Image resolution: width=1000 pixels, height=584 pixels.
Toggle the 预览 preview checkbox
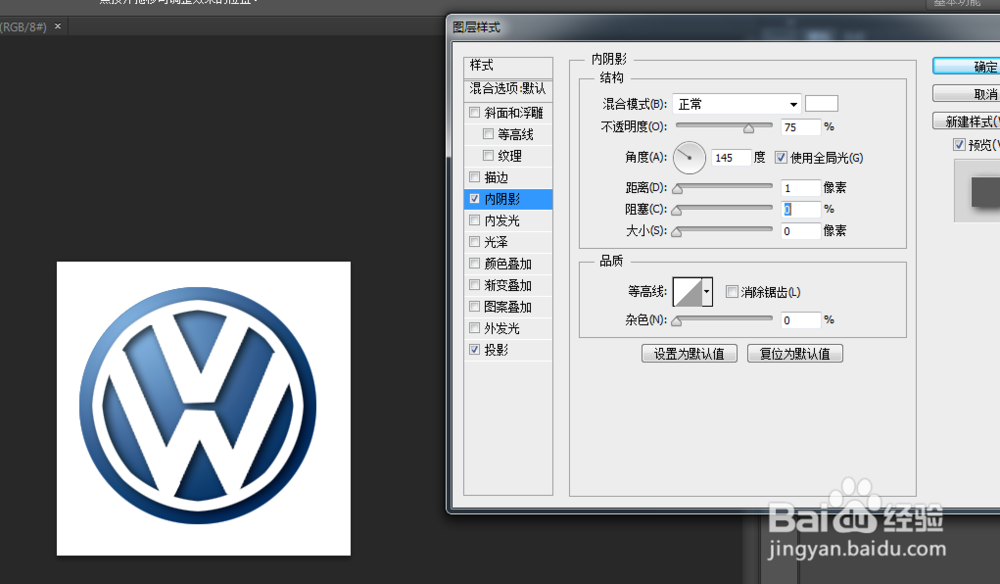[959, 145]
